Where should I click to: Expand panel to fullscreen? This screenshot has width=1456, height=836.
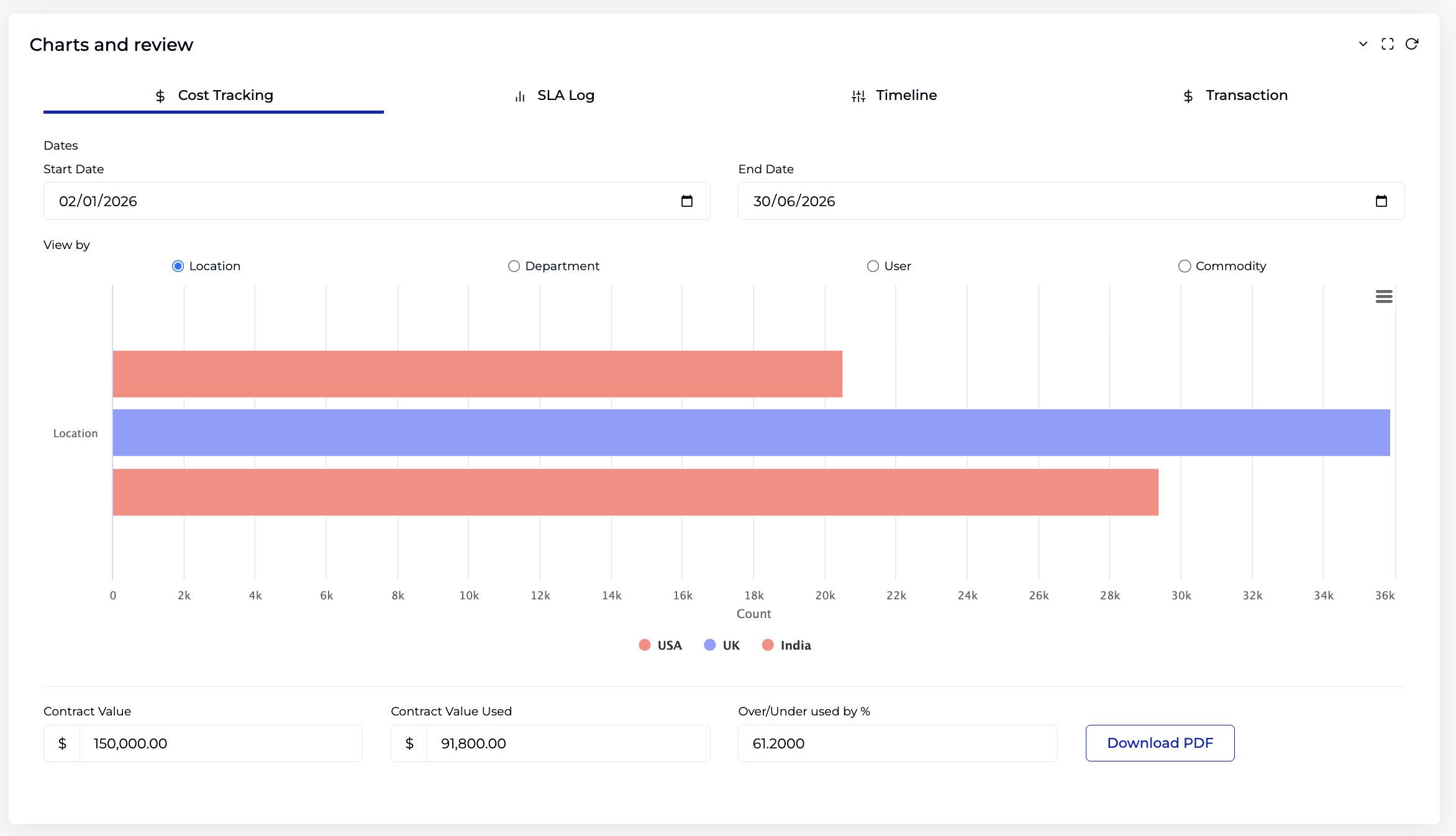(1388, 44)
